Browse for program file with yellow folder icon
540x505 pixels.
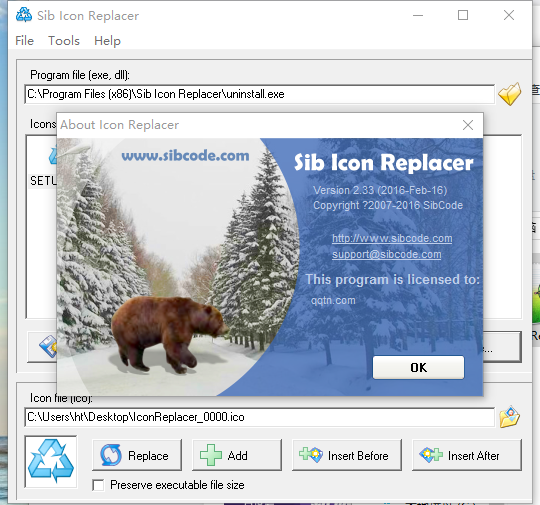pos(509,94)
